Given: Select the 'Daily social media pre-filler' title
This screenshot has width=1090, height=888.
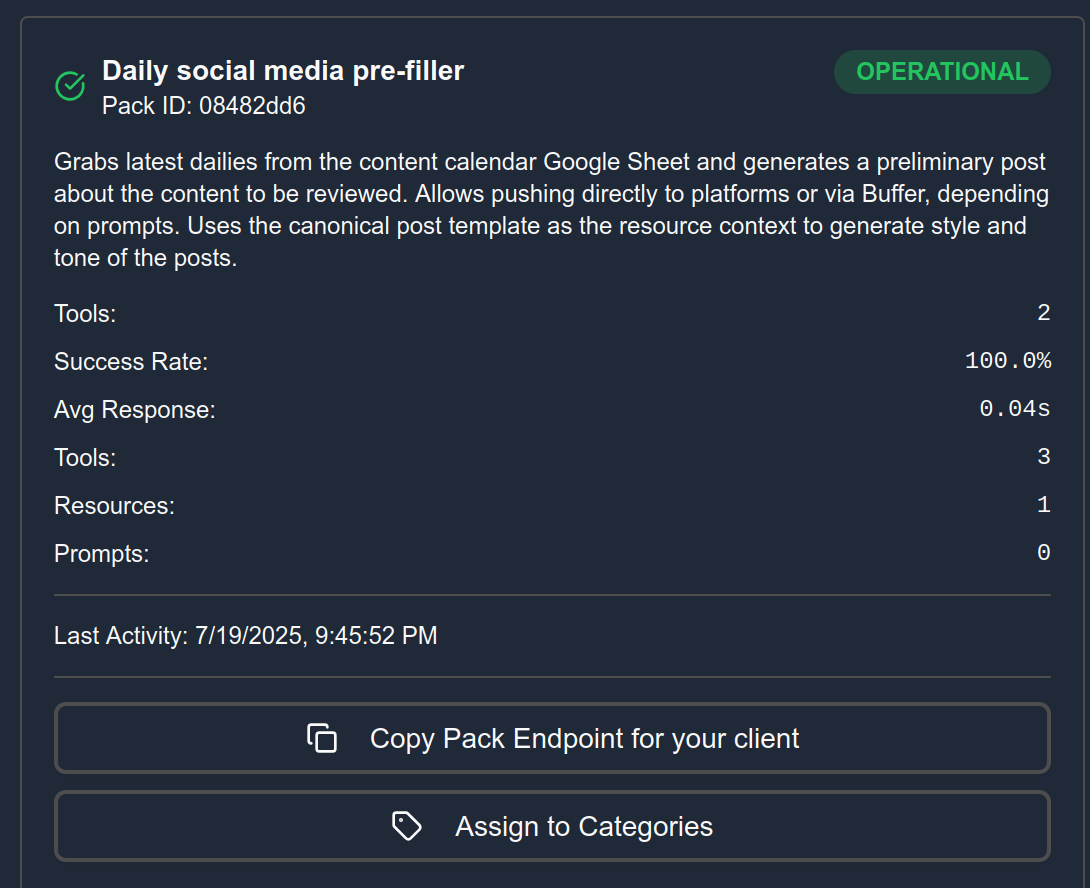Looking at the screenshot, I should click(x=283, y=71).
